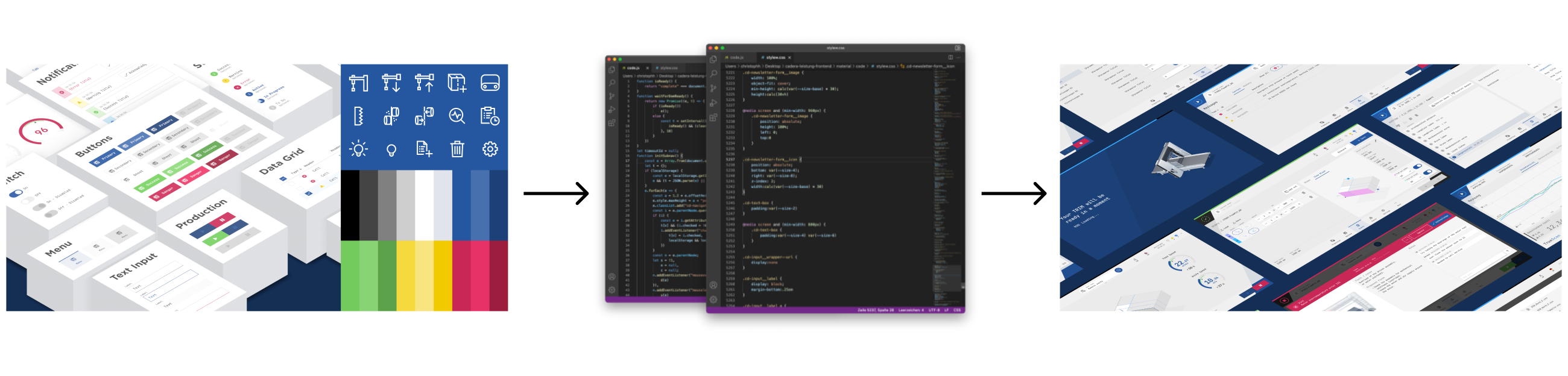Select the code.js tab in the back editor

click(x=633, y=68)
